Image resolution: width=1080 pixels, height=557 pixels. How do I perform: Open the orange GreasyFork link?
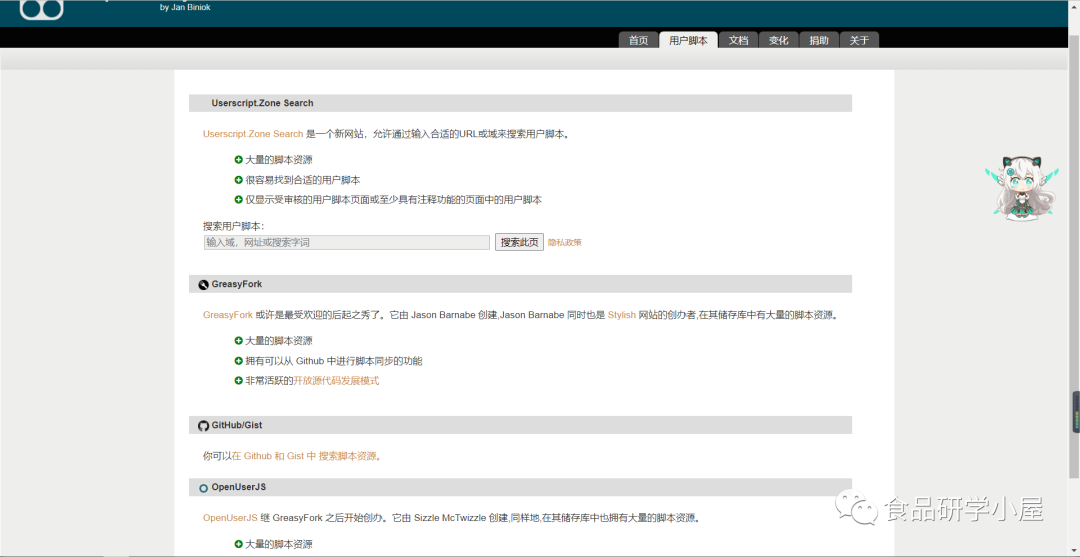coord(228,315)
